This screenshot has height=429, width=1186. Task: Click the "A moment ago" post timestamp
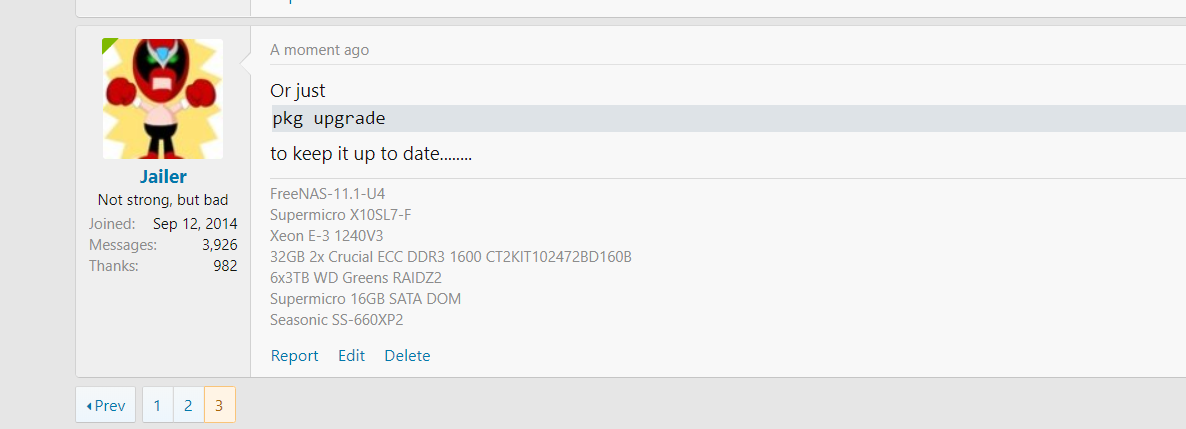319,50
